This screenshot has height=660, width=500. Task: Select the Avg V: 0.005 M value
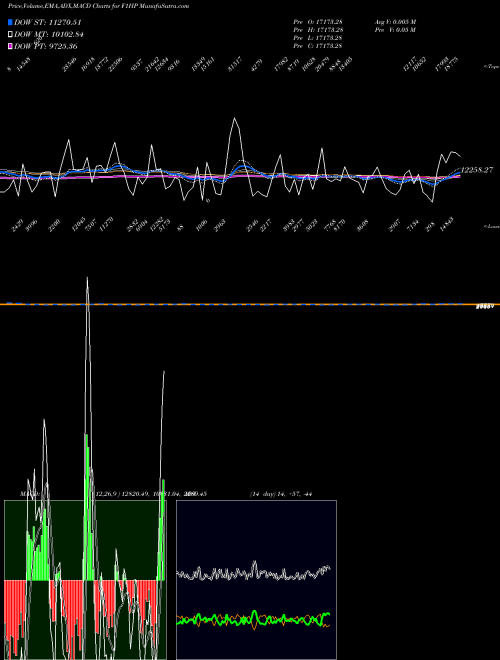pos(396,22)
